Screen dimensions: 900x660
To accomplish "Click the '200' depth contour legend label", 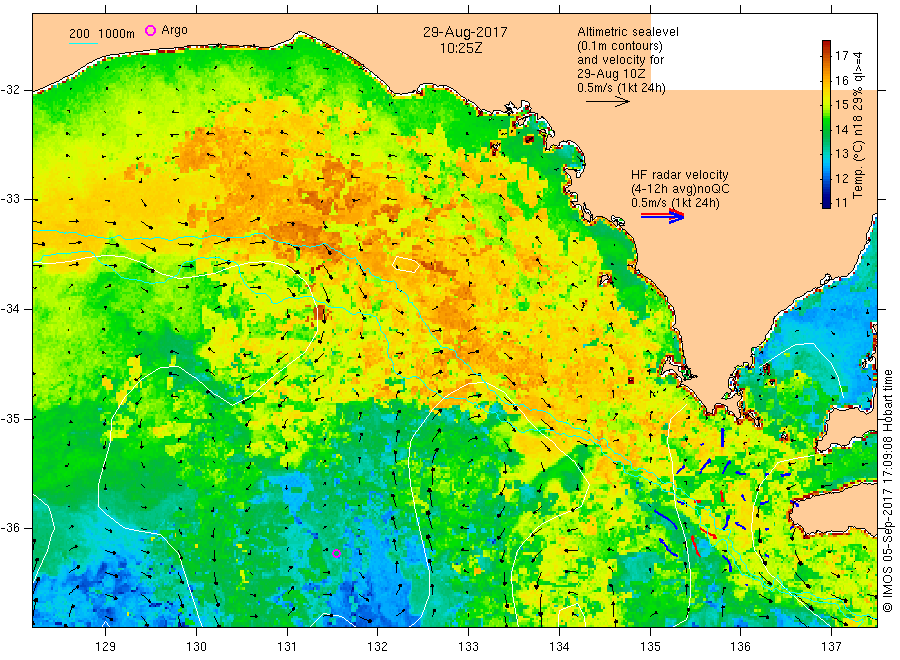I will [79, 34].
